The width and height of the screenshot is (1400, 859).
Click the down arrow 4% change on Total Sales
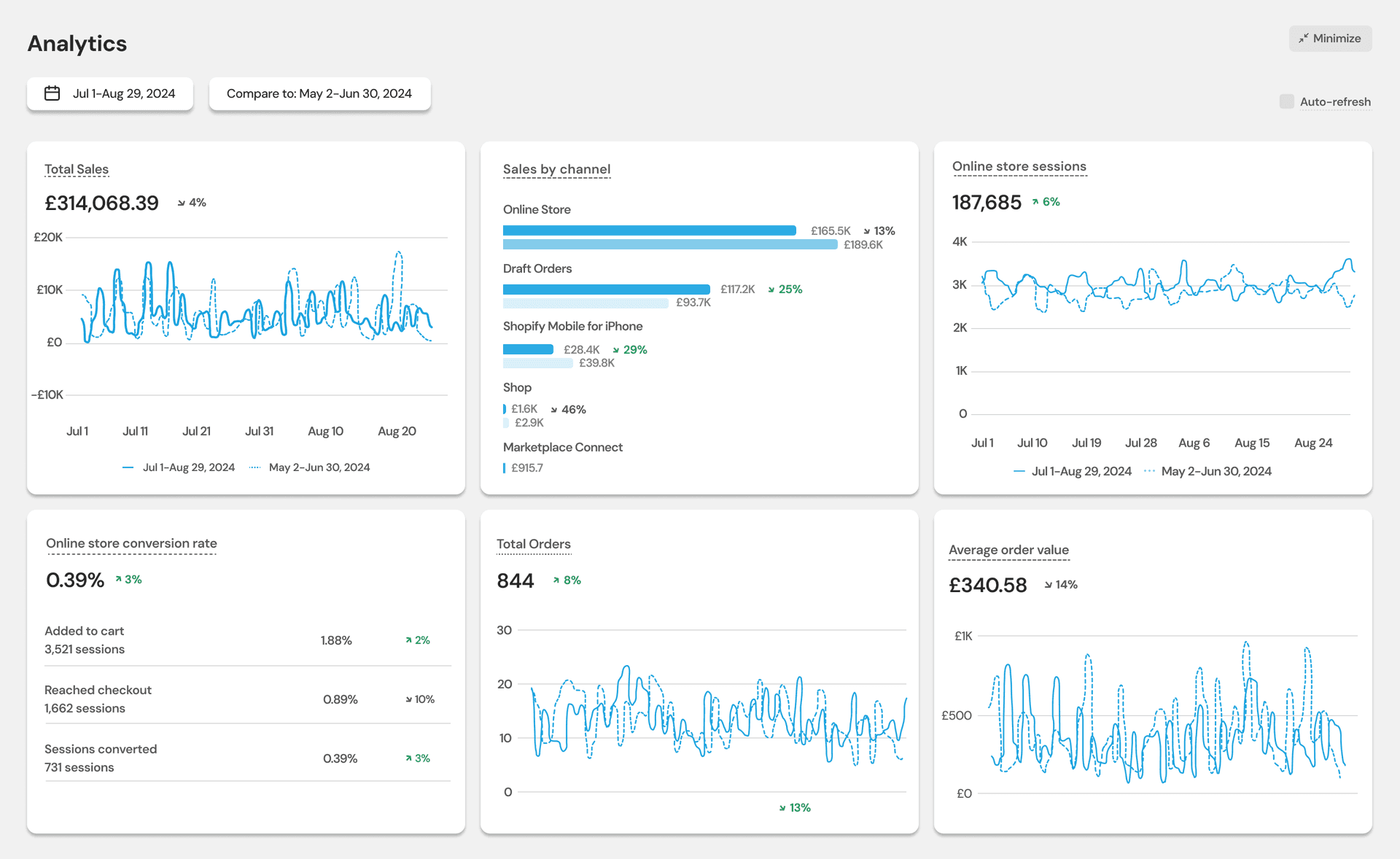[x=192, y=203]
